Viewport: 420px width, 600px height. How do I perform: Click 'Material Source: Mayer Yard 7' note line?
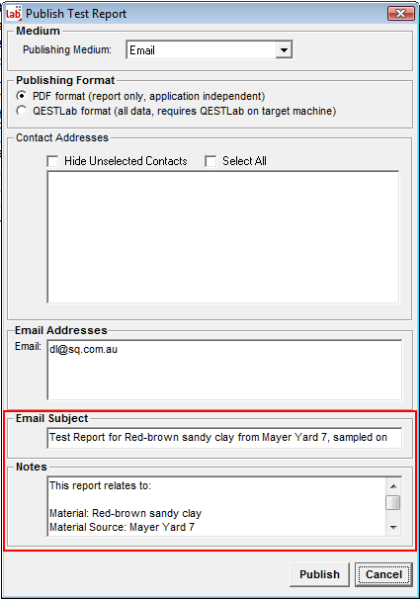coord(122,527)
